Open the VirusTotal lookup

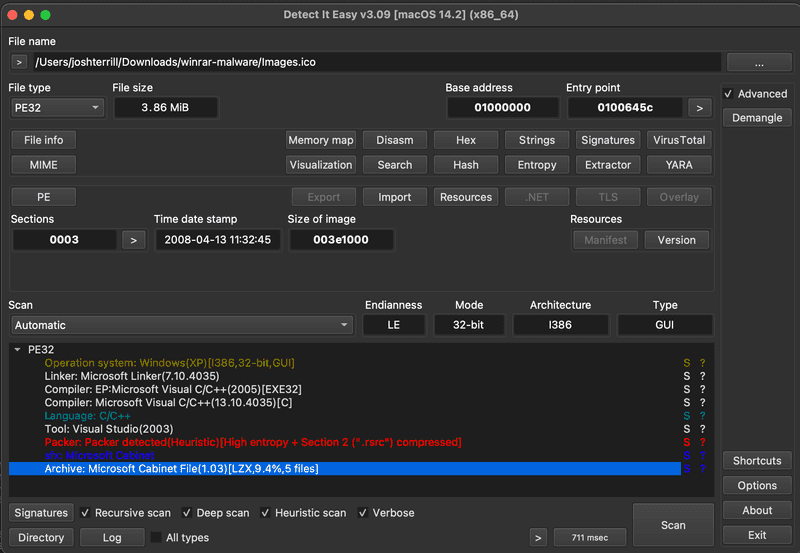679,140
